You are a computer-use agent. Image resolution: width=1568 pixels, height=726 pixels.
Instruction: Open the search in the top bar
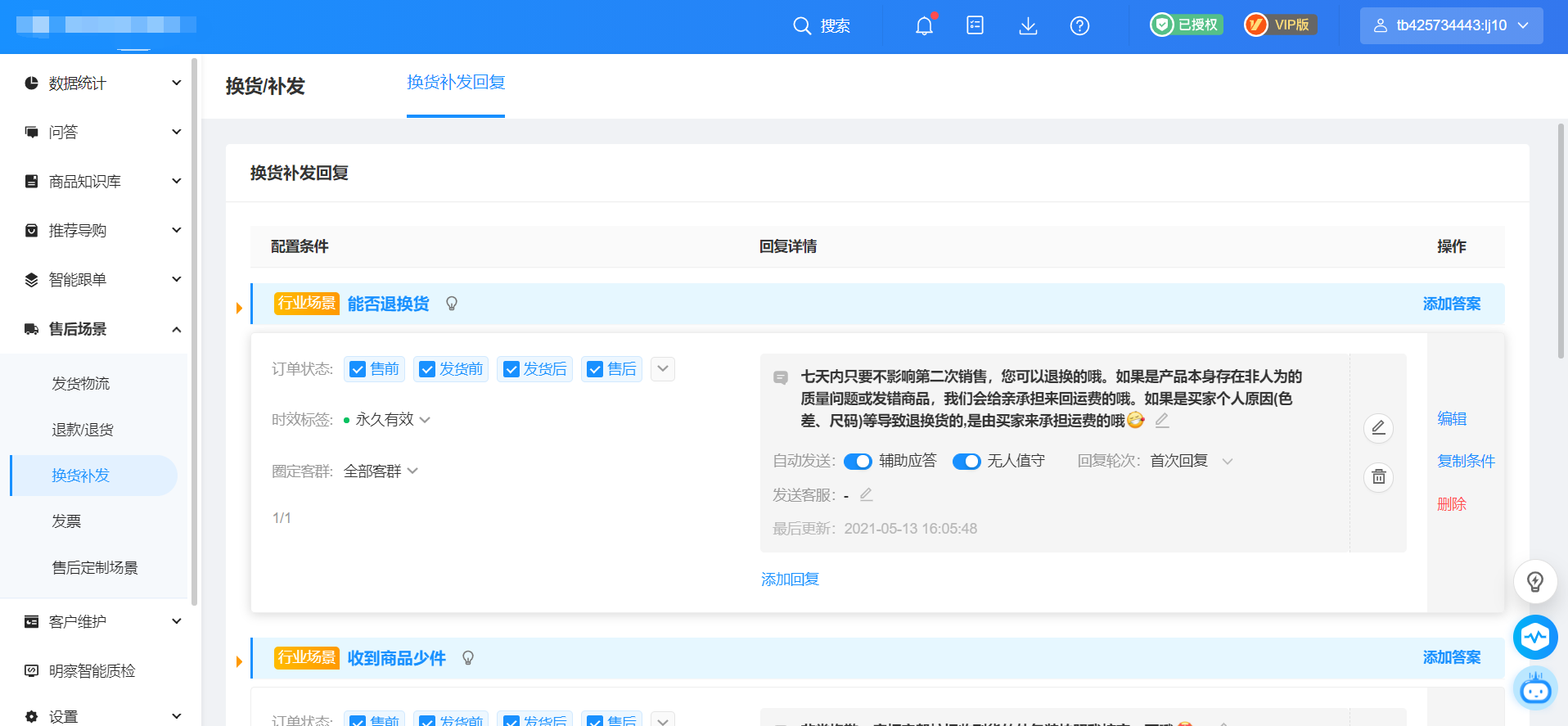(822, 25)
